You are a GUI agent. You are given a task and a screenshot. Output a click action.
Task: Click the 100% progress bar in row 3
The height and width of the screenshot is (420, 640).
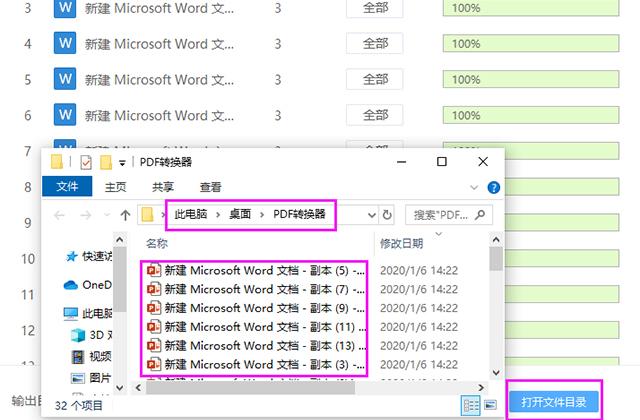(531, 8)
